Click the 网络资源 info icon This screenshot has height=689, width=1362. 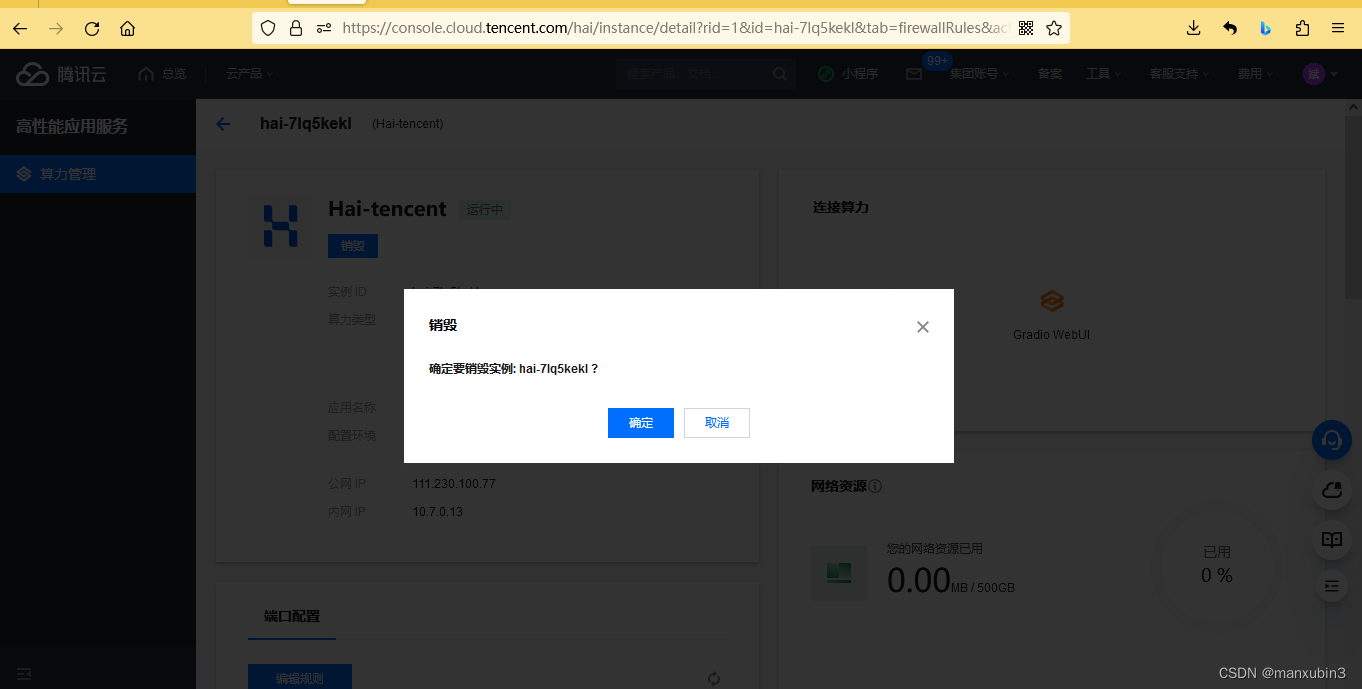pyautogui.click(x=875, y=487)
